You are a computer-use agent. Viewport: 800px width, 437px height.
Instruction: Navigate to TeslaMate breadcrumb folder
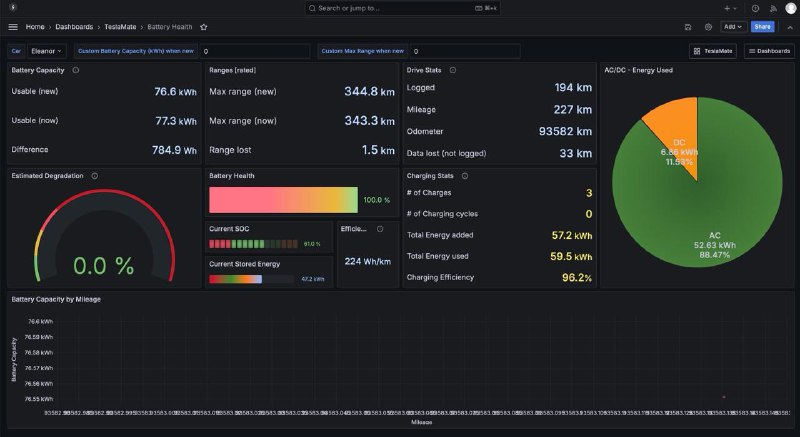121,27
